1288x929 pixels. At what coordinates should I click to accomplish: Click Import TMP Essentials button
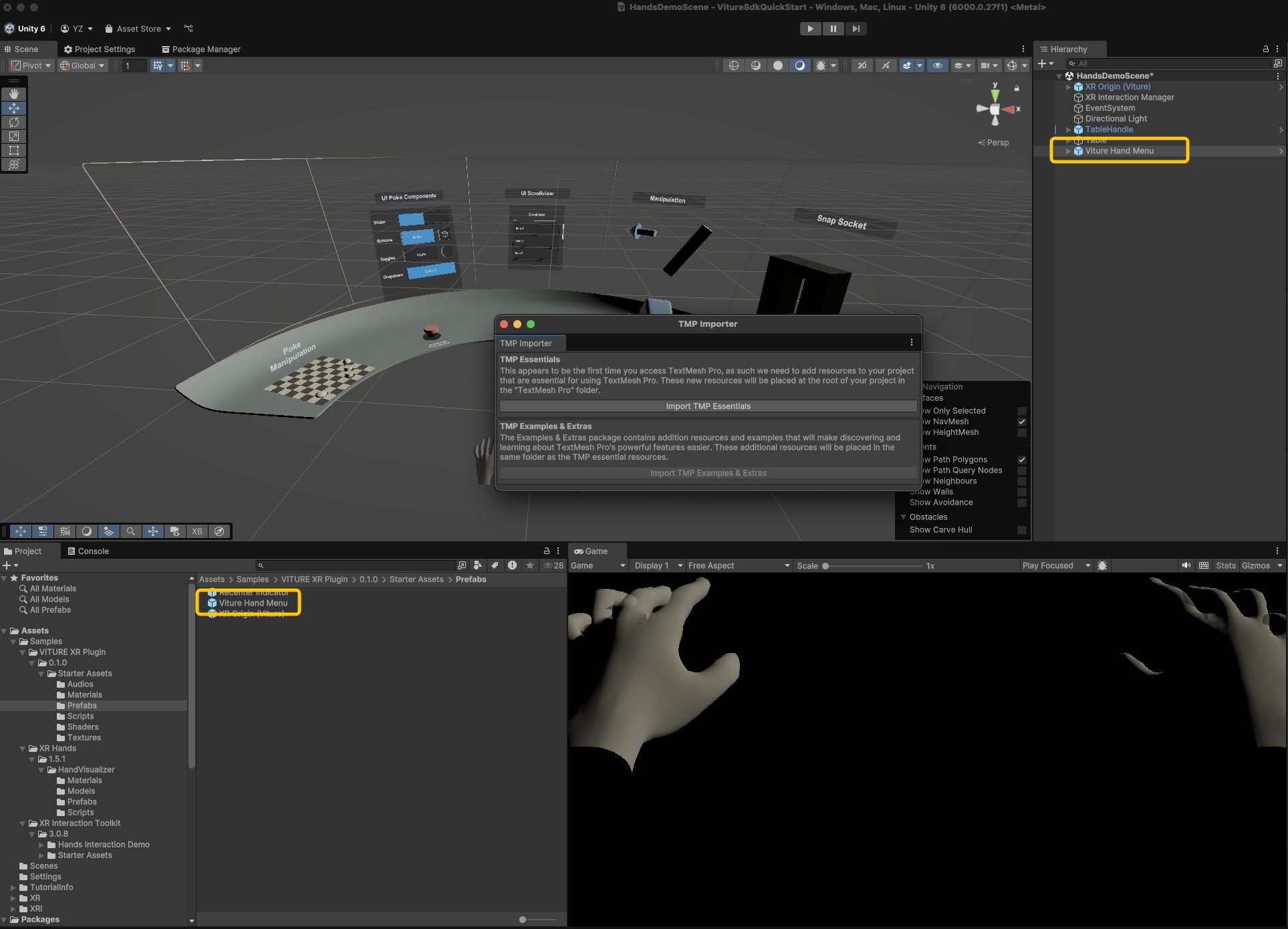708,406
